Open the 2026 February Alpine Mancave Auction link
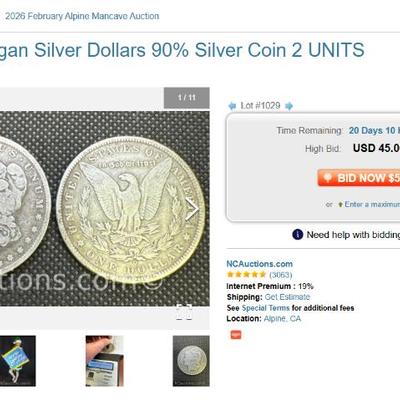 point(82,16)
